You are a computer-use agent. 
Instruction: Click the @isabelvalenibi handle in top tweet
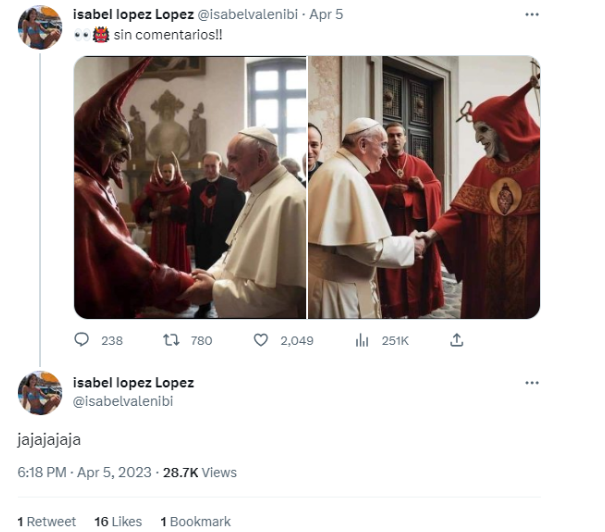(x=248, y=14)
